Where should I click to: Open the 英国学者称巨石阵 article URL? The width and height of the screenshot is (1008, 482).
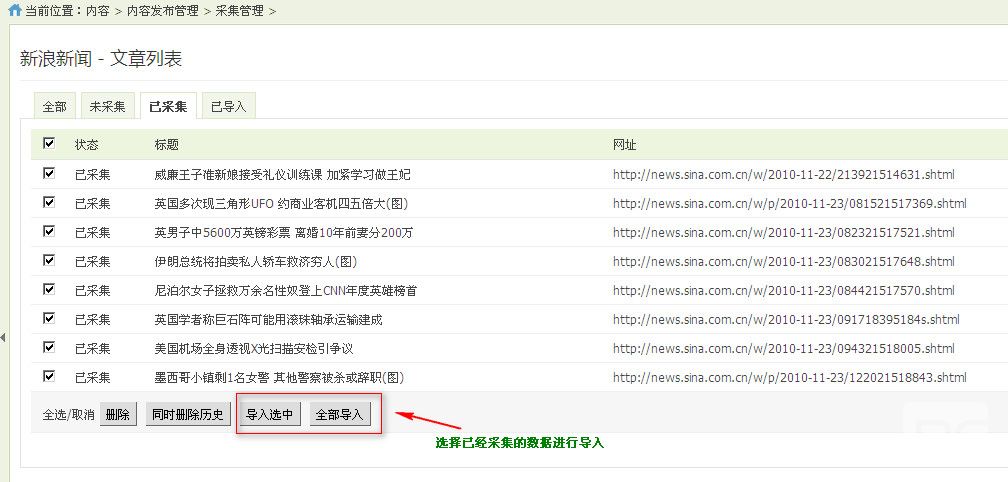click(x=786, y=320)
